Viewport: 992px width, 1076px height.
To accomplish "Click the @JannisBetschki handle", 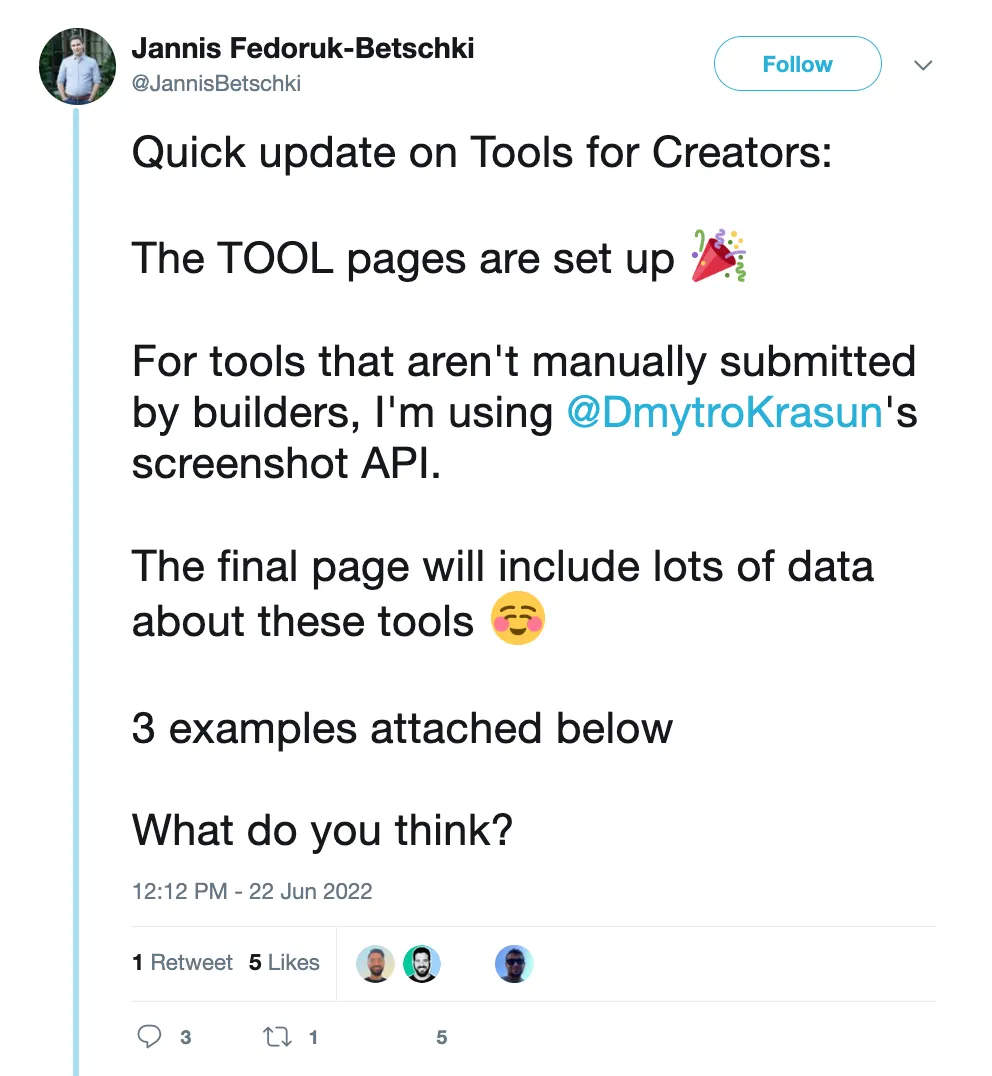I will click(216, 84).
